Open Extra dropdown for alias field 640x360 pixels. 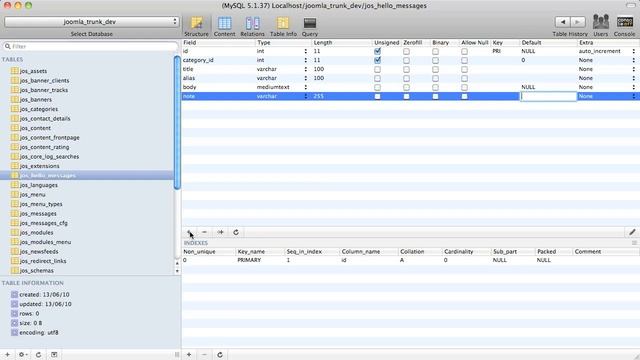633,78
